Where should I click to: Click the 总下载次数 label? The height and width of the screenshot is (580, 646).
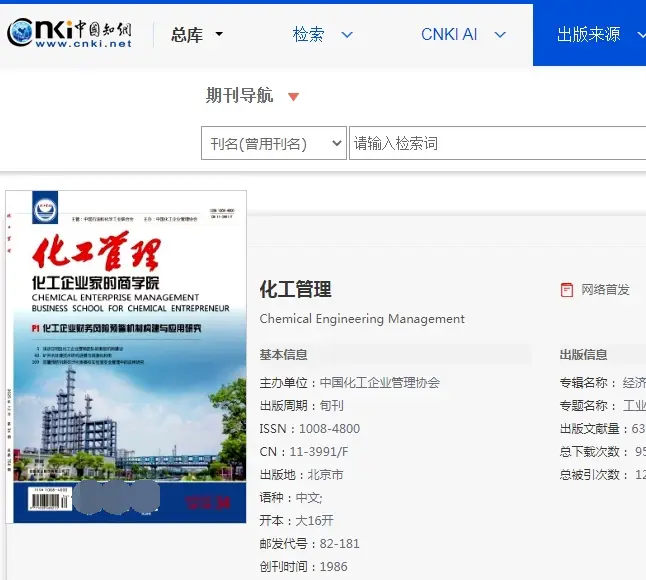coord(593,452)
